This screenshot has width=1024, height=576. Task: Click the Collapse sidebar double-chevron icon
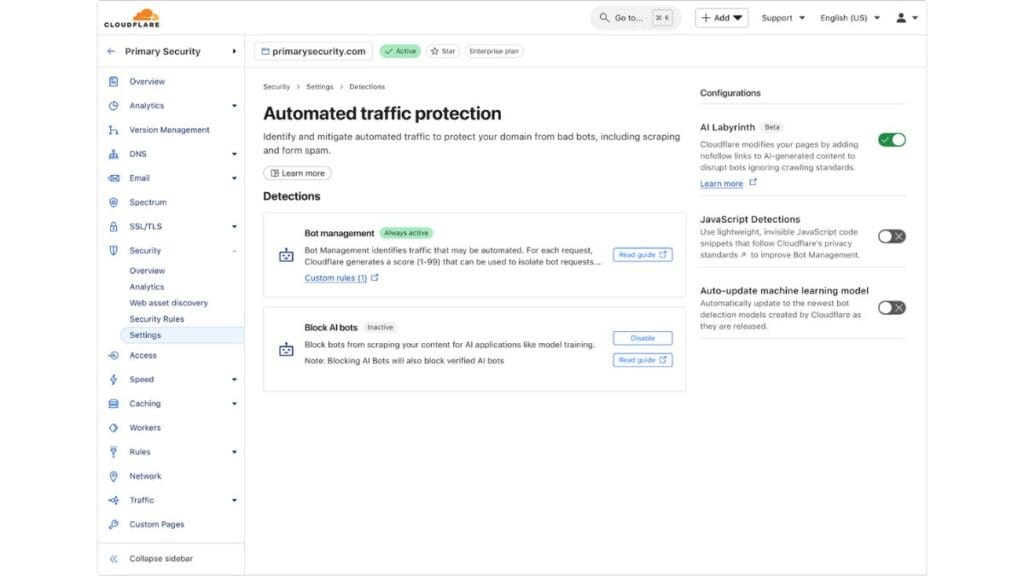click(x=114, y=559)
